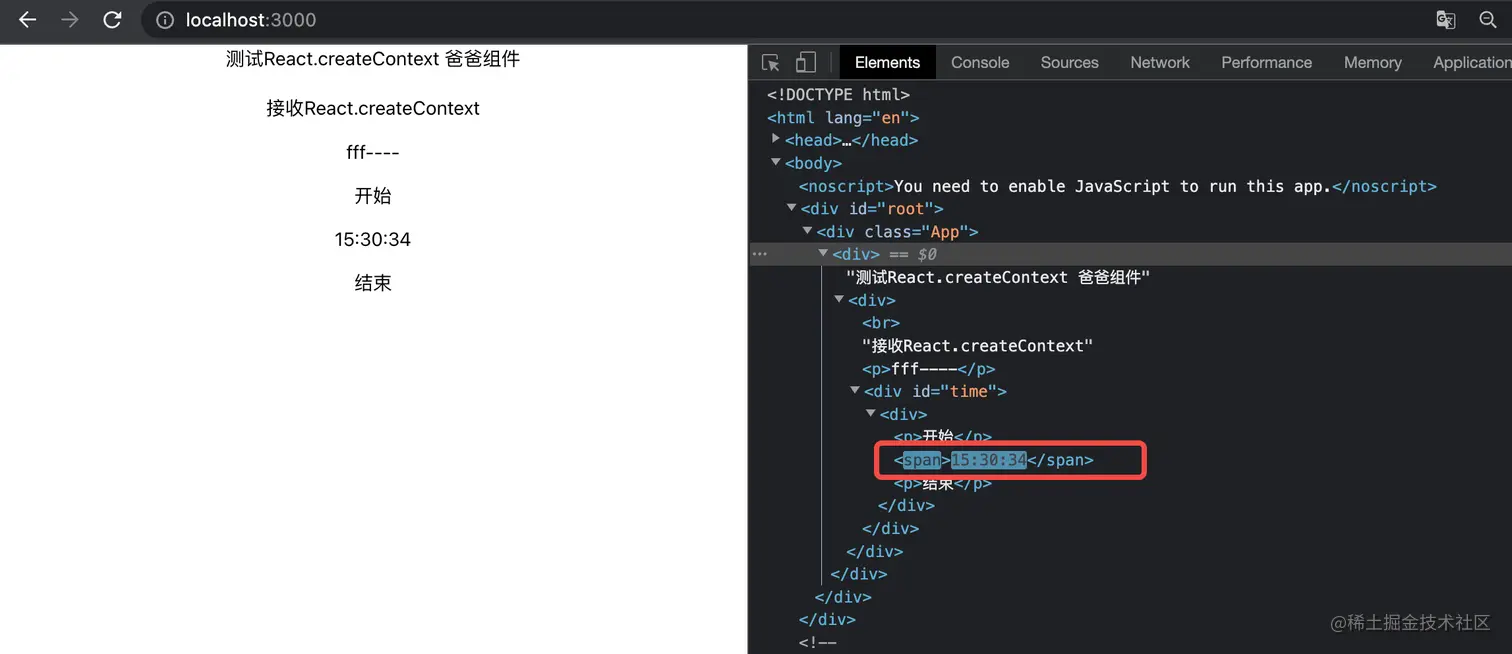Click the 结束 text on the page
This screenshot has height=654, width=1512.
click(373, 283)
